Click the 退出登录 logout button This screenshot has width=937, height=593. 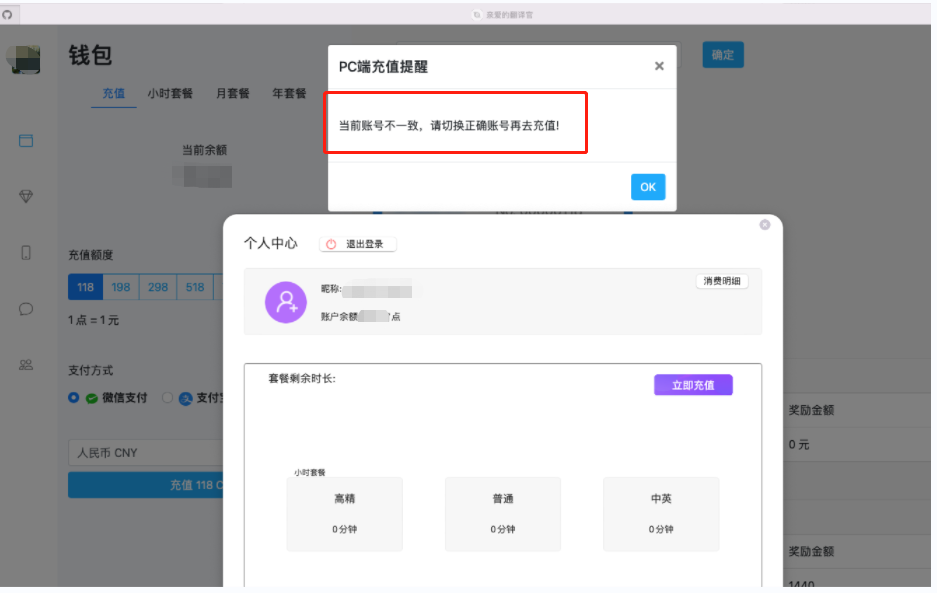358,244
